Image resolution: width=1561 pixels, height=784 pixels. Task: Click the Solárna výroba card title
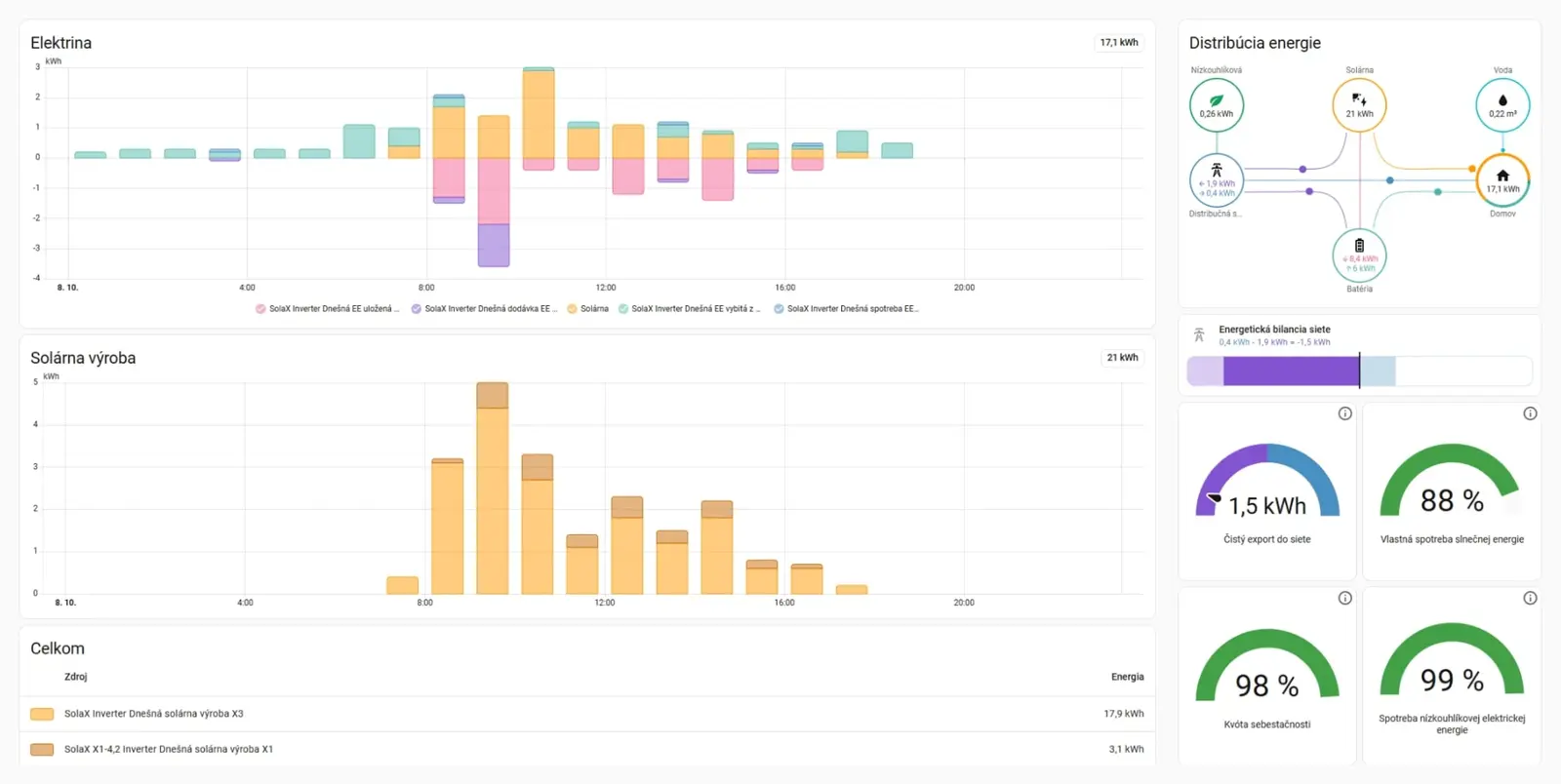[x=83, y=358]
